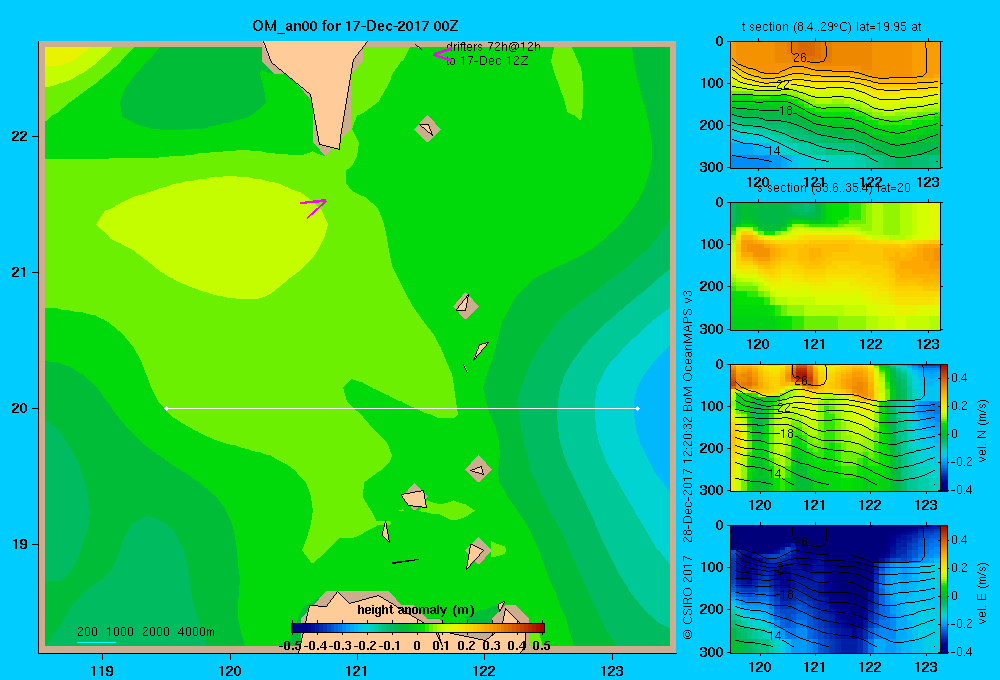Click the left endpoint of the white transect line
Screen dimensions: 1000x680
pos(166,408)
